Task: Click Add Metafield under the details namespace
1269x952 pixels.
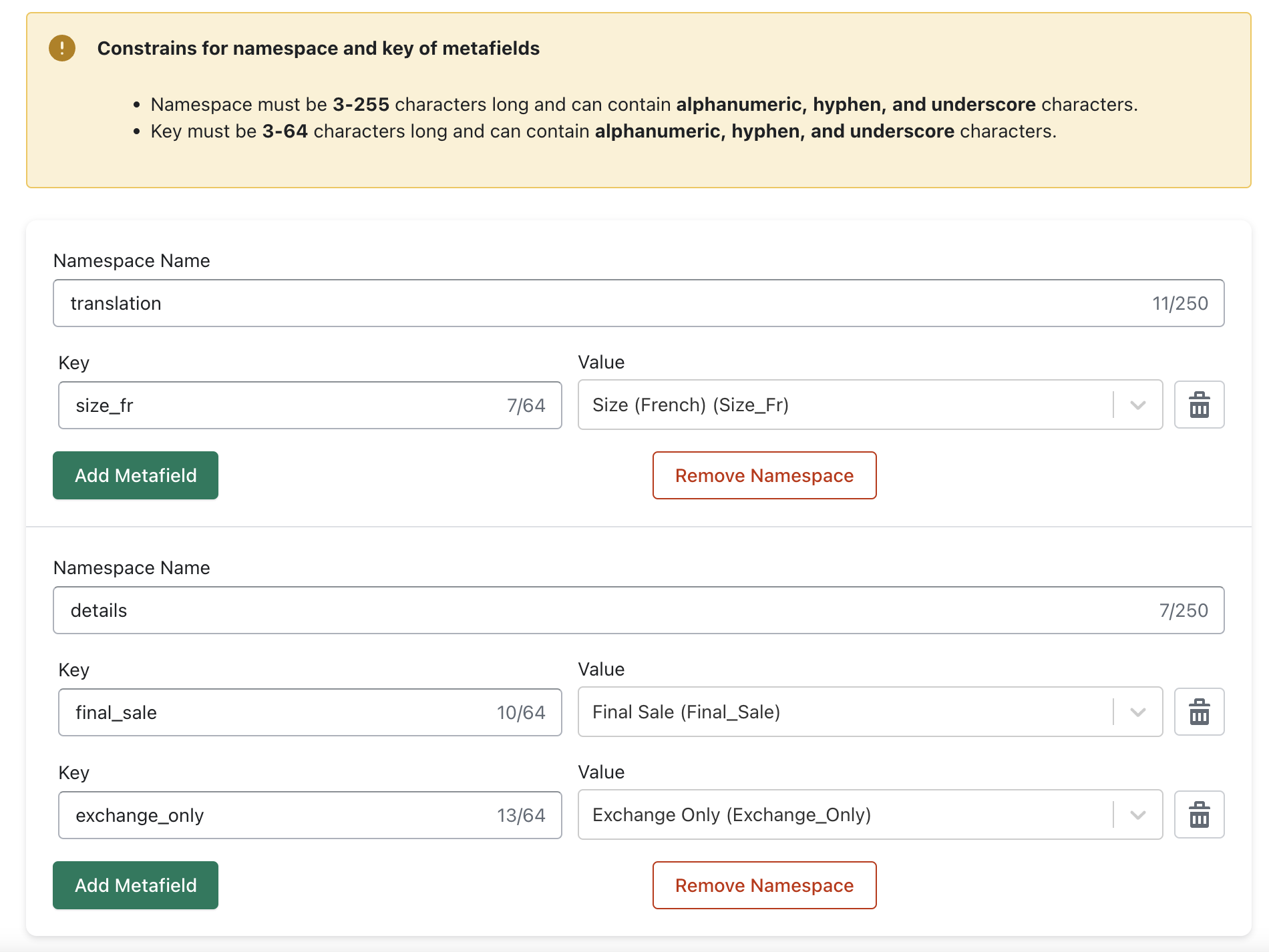Action: point(136,885)
